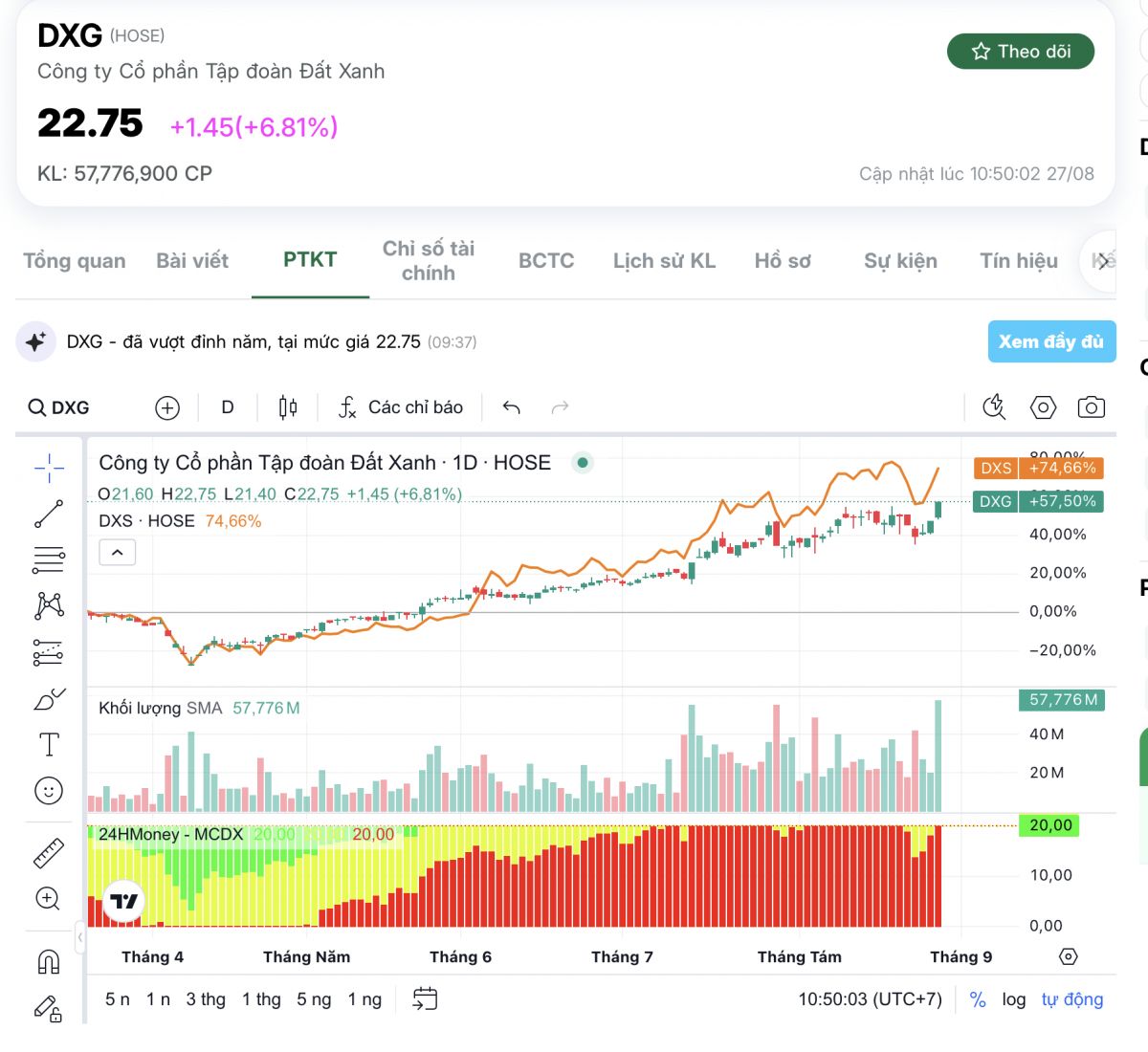The image size is (1148, 1052).
Task: Open the Fibonacci retracement tools
Action: coord(49,559)
